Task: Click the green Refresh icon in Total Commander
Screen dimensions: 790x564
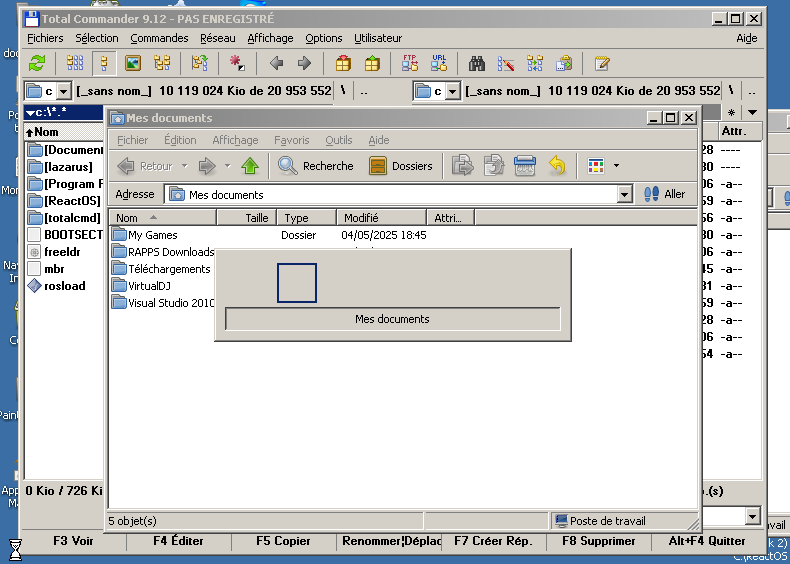Action: coord(37,63)
